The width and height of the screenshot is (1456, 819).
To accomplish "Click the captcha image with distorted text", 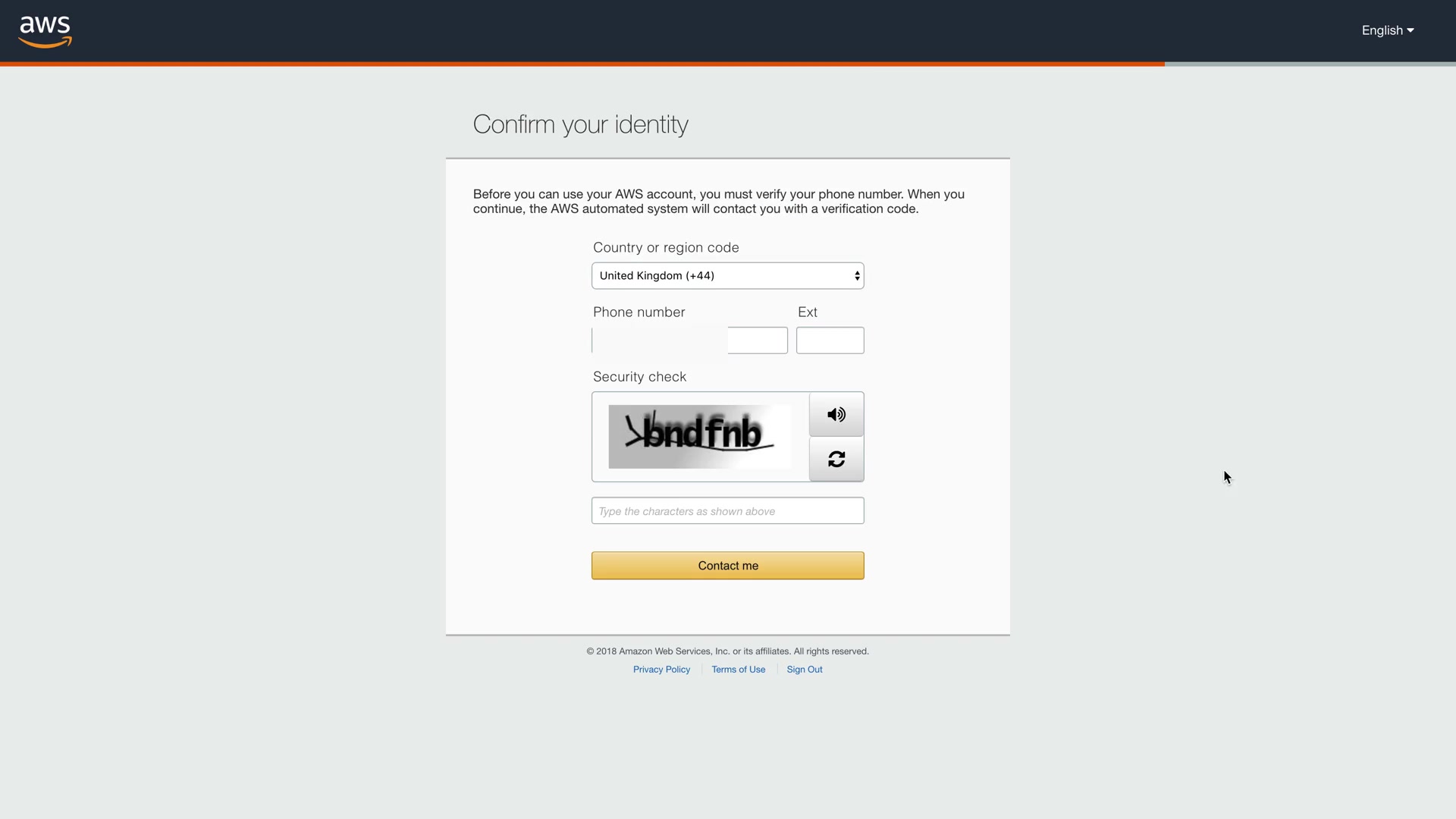I will click(699, 437).
